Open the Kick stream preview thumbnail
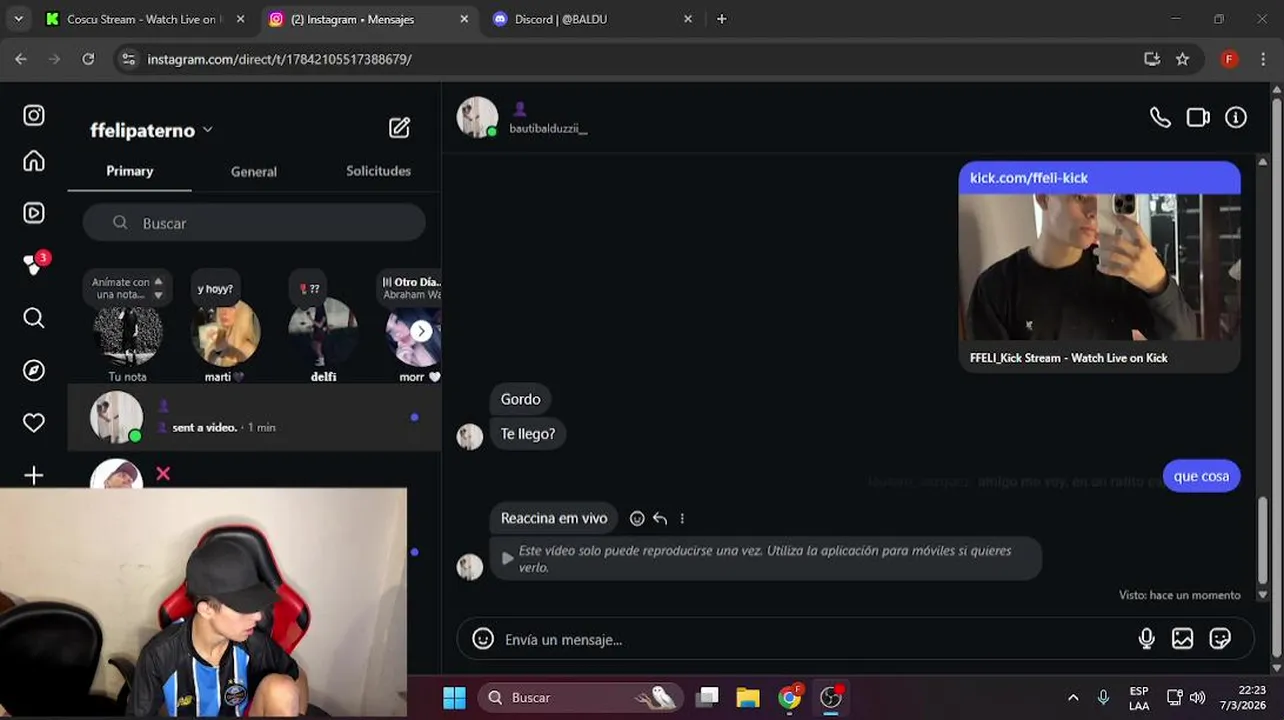 click(1099, 267)
